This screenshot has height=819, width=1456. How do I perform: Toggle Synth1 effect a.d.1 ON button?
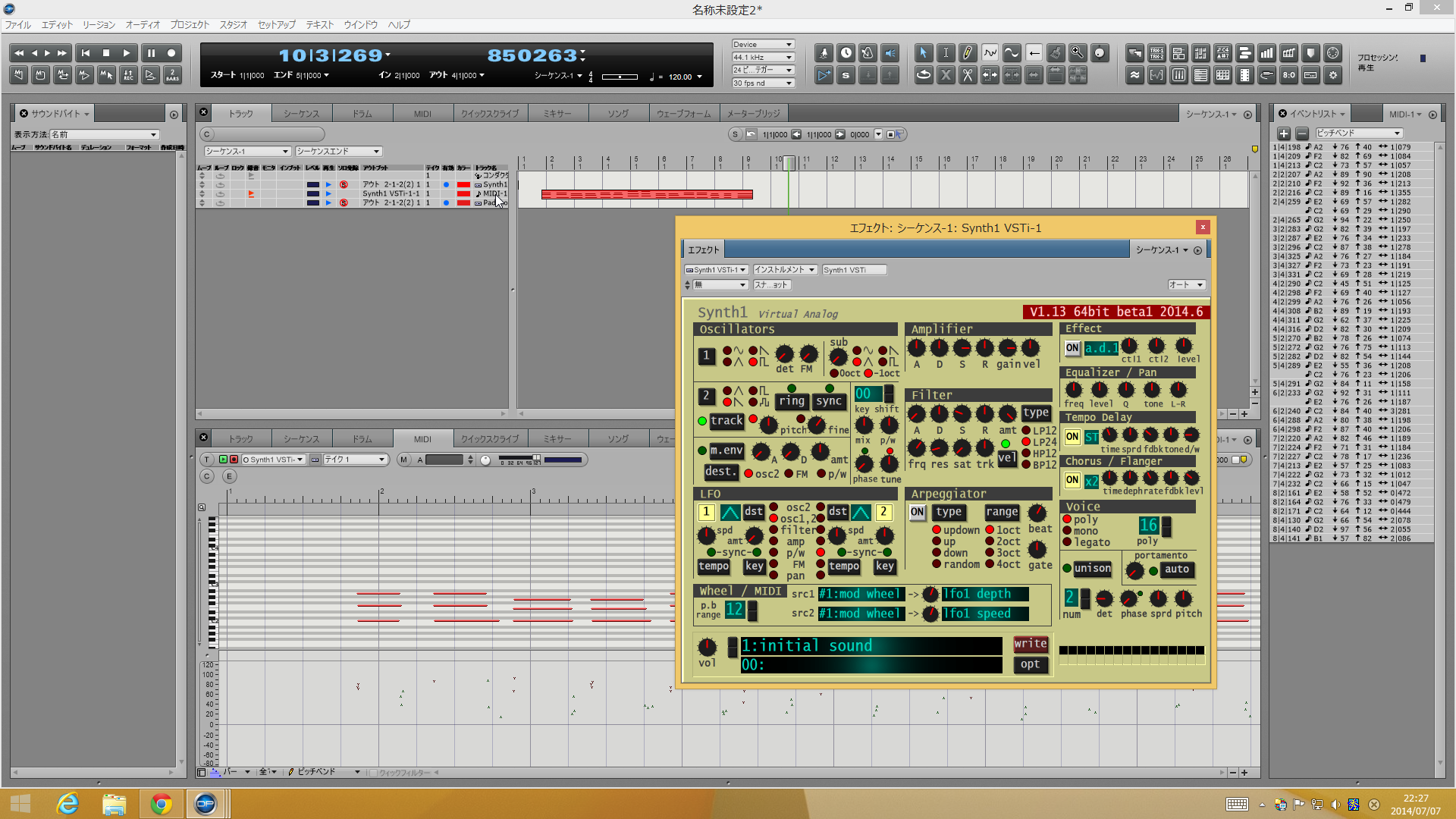pyautogui.click(x=1072, y=348)
